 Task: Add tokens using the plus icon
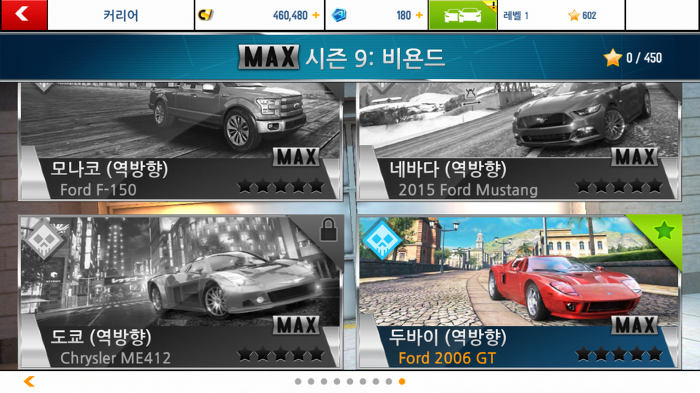click(419, 15)
